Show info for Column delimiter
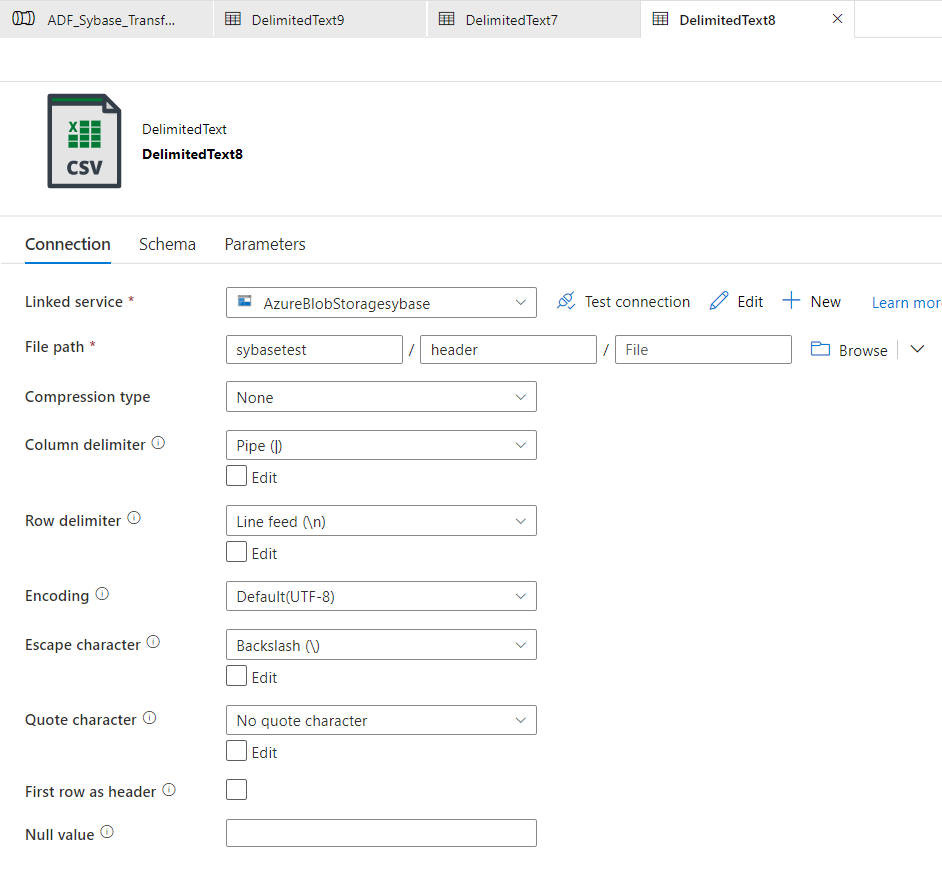This screenshot has width=942, height=877. (158, 443)
